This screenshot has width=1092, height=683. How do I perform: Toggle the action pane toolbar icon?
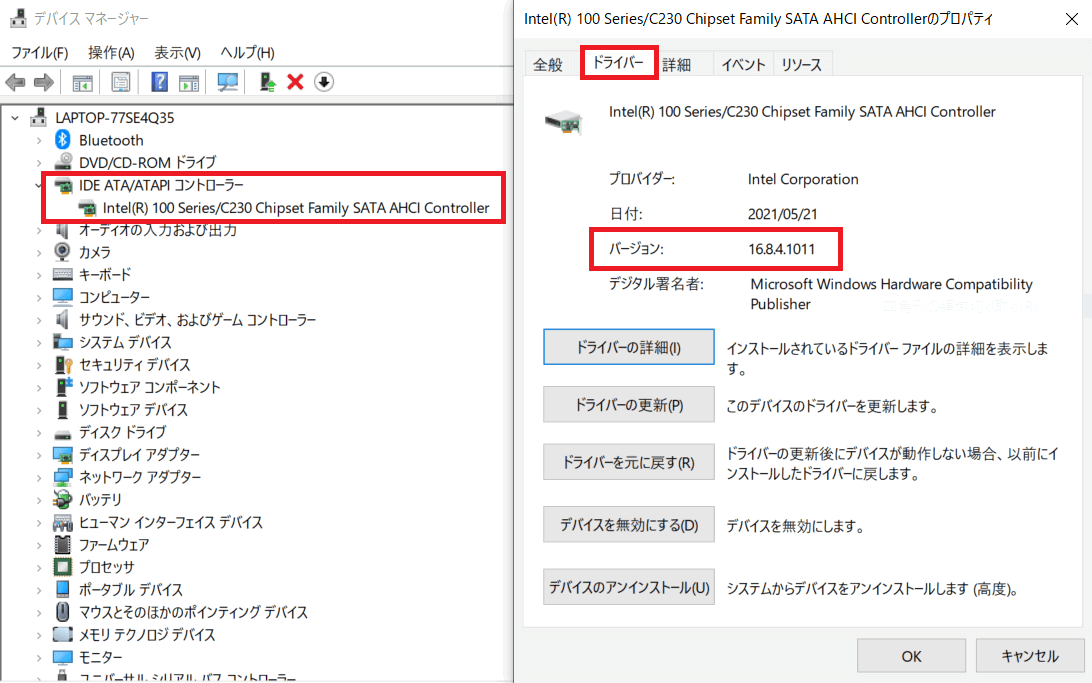pos(189,82)
